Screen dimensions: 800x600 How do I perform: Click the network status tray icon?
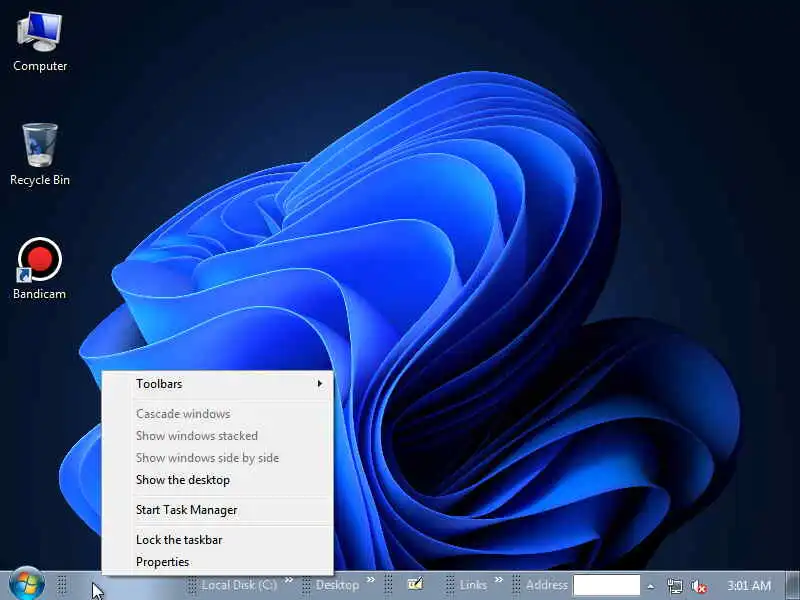tap(674, 586)
